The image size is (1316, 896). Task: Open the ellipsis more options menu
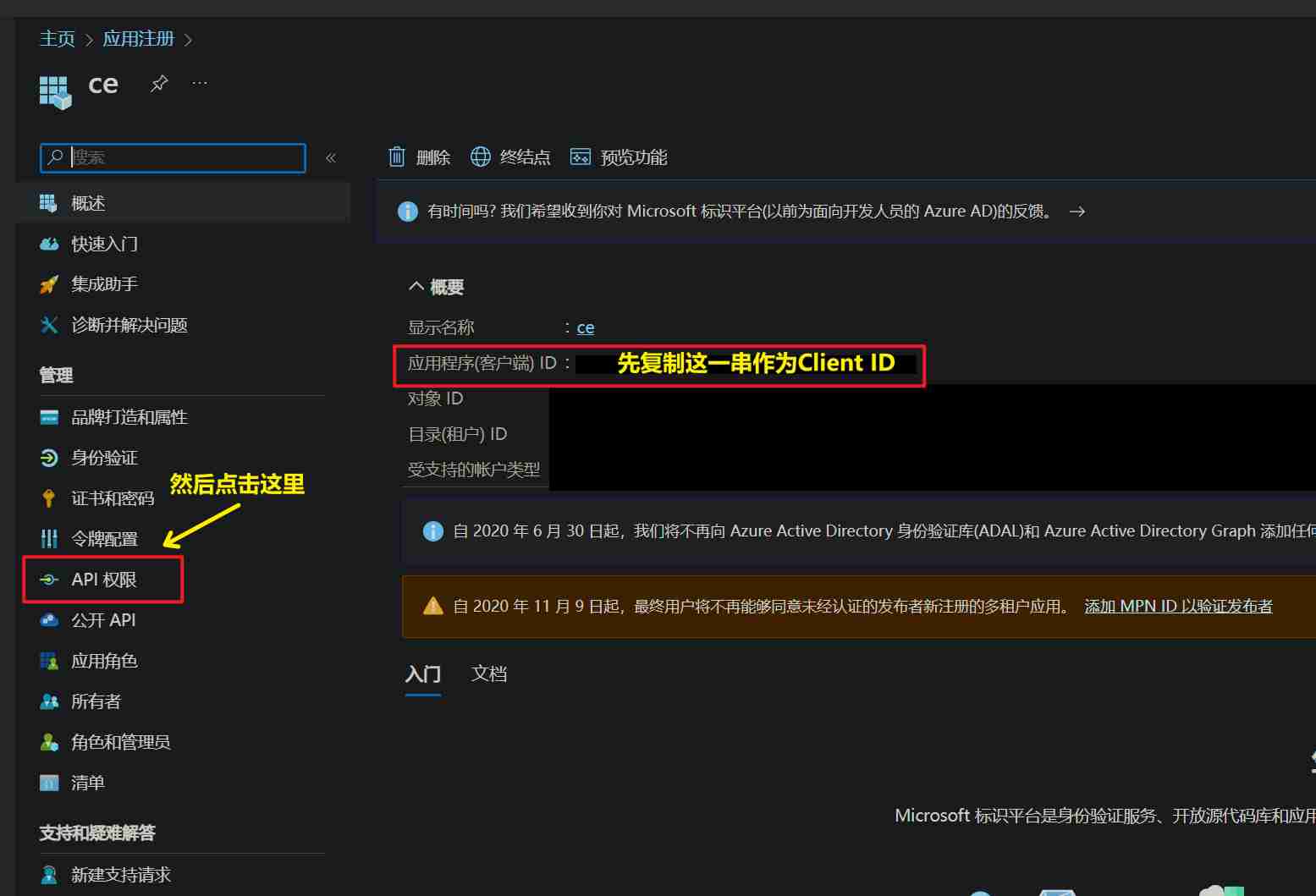point(200,83)
